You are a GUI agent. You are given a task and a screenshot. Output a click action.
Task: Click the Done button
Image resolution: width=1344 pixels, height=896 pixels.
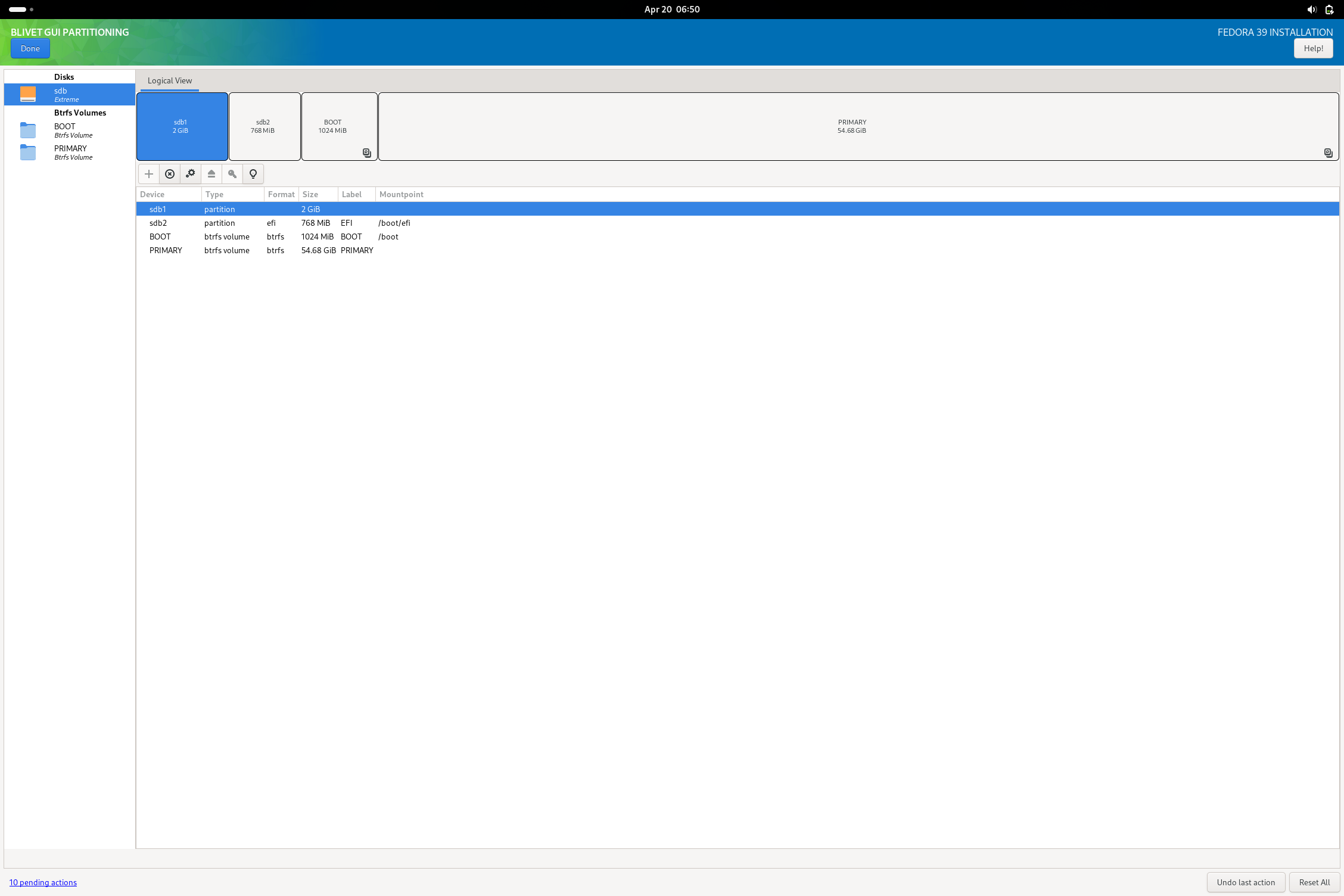[x=30, y=48]
